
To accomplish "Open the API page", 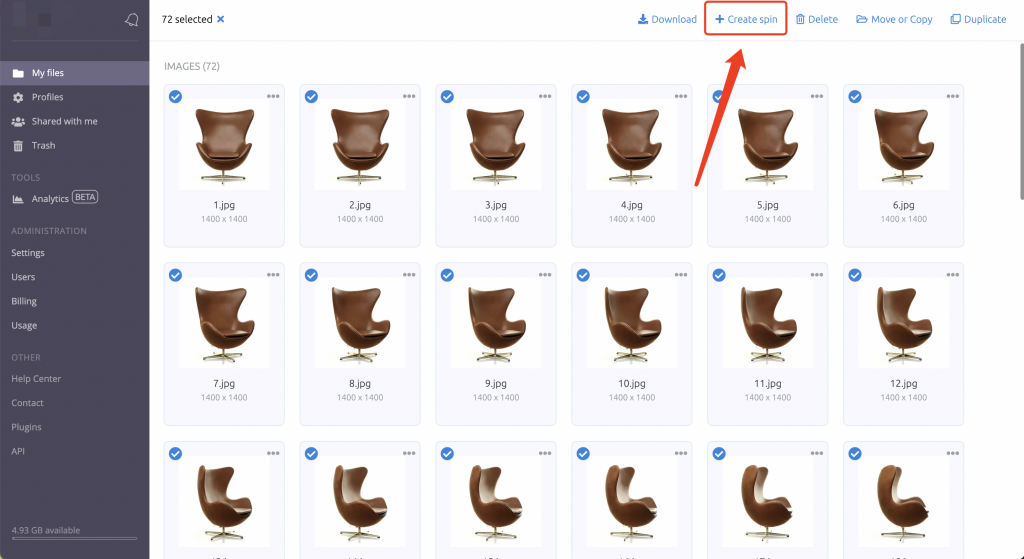I will (18, 451).
